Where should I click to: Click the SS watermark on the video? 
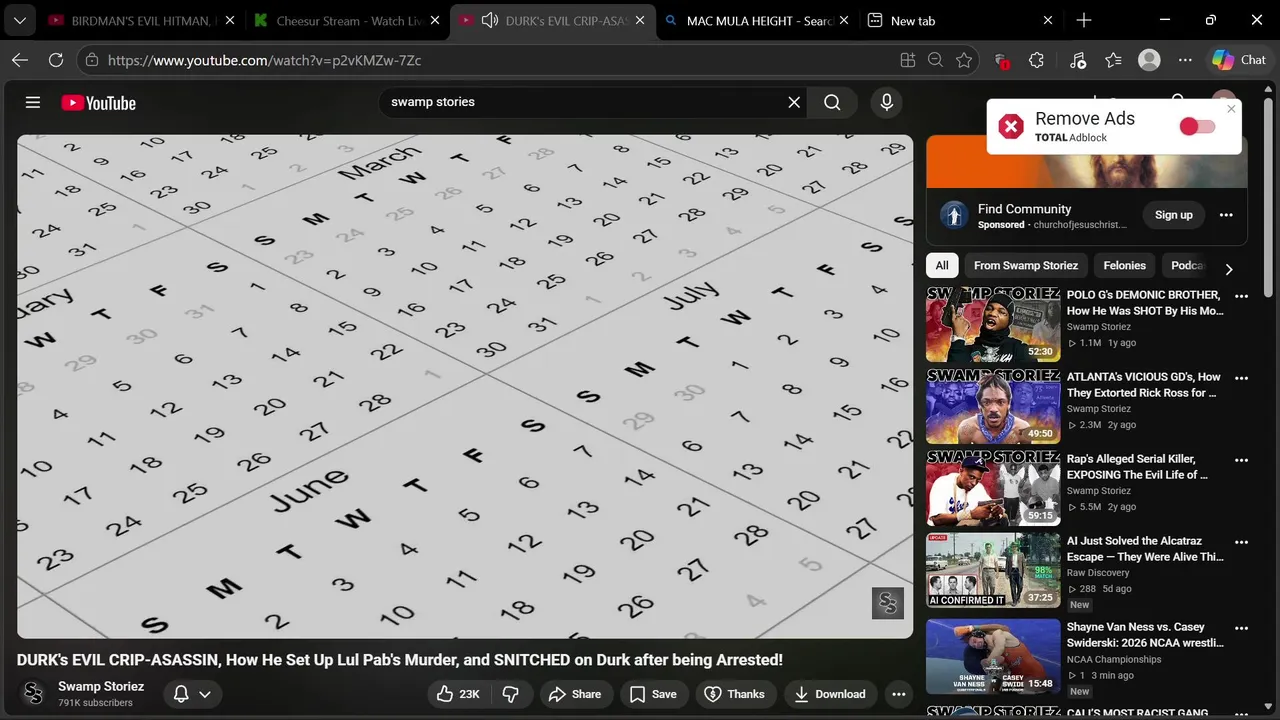pyautogui.click(x=887, y=603)
